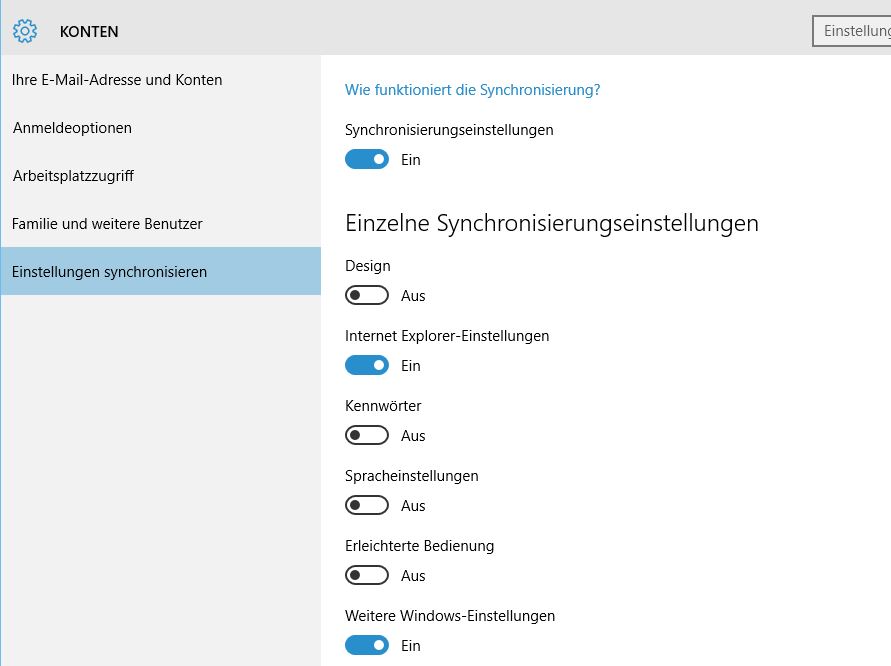Open Ihre E-Mail-Adresse und Konten section
Screen dimensions: 891x666
pos(161,80)
